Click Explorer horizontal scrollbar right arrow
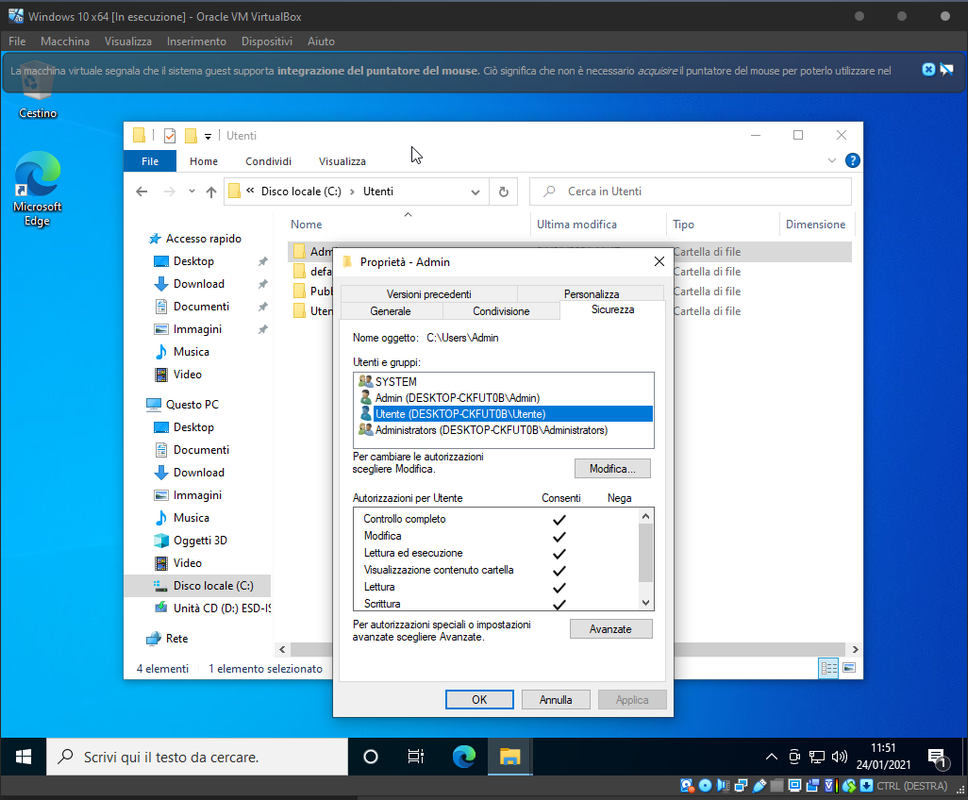Viewport: 968px width, 800px height. 854,649
